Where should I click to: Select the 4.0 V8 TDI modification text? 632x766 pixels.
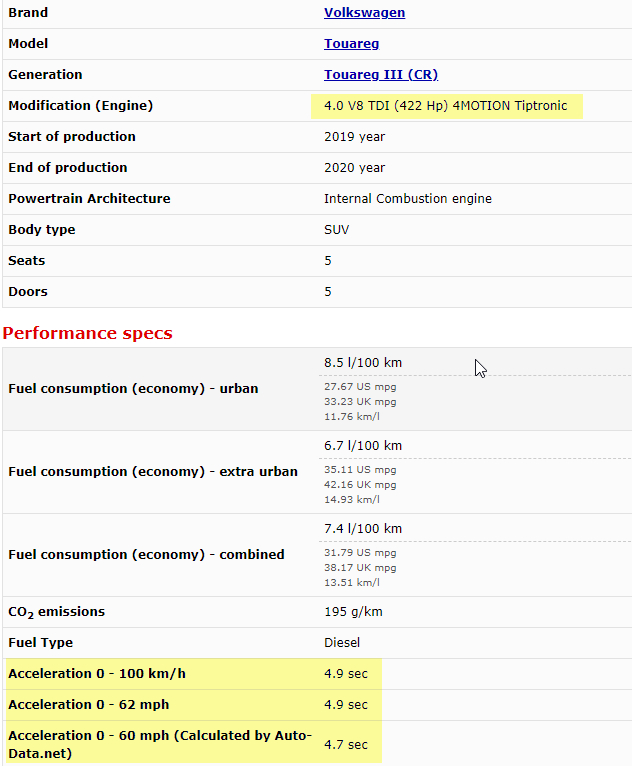(445, 106)
